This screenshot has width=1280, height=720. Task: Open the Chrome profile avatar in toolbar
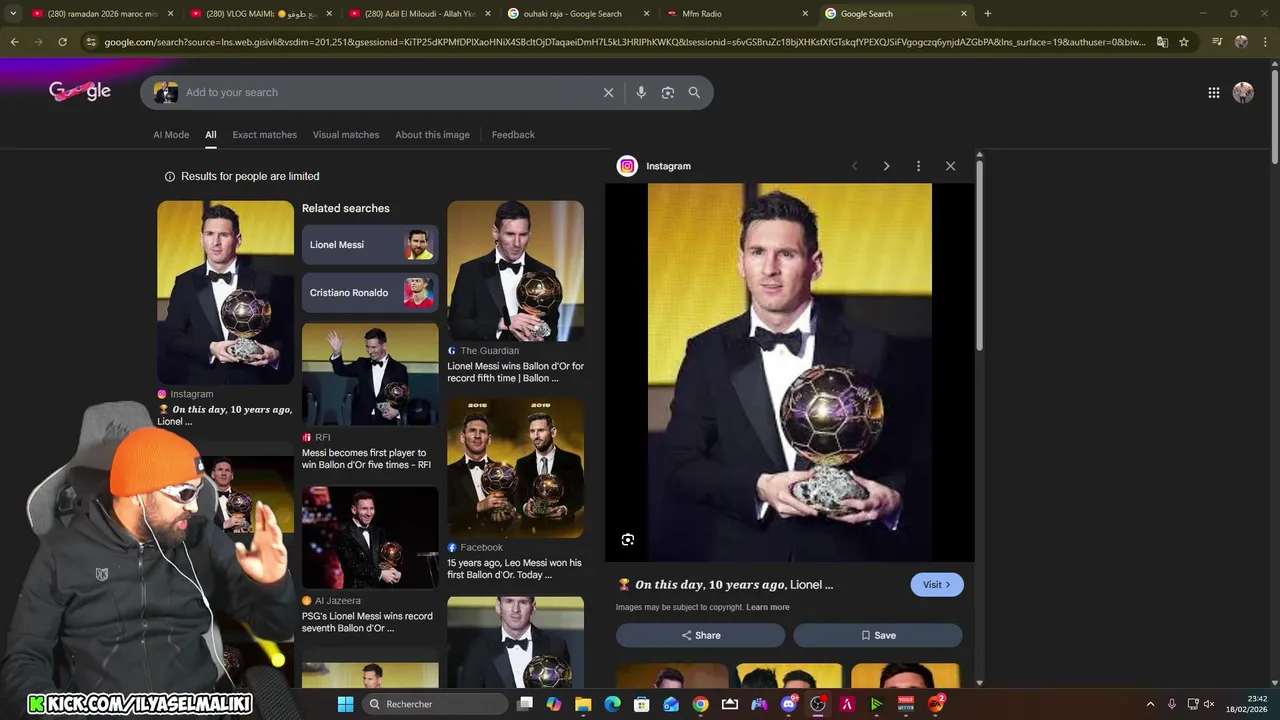pyautogui.click(x=1241, y=42)
